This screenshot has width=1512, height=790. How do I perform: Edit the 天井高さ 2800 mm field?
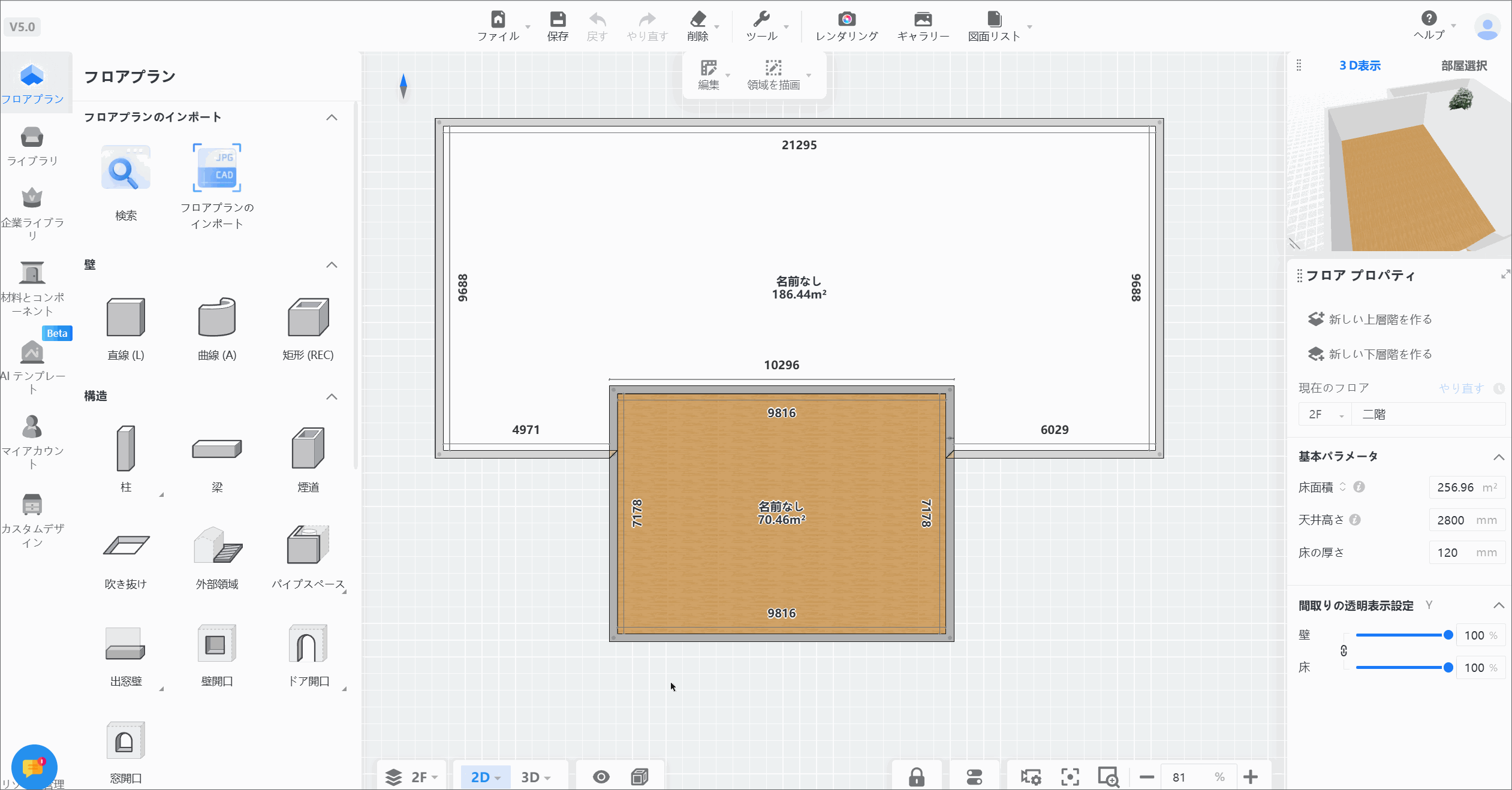pos(1467,520)
